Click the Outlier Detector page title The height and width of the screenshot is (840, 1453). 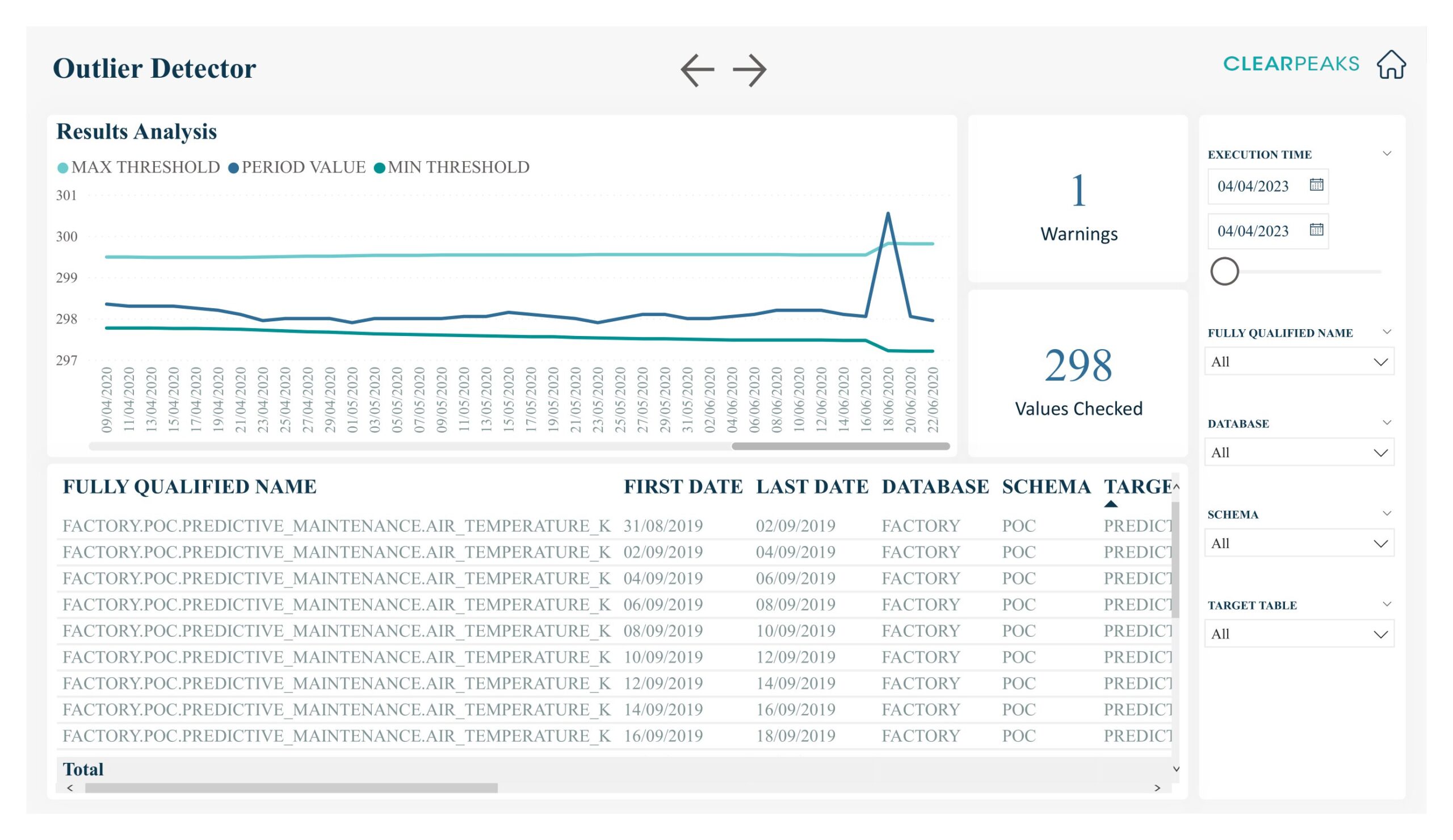tap(154, 68)
